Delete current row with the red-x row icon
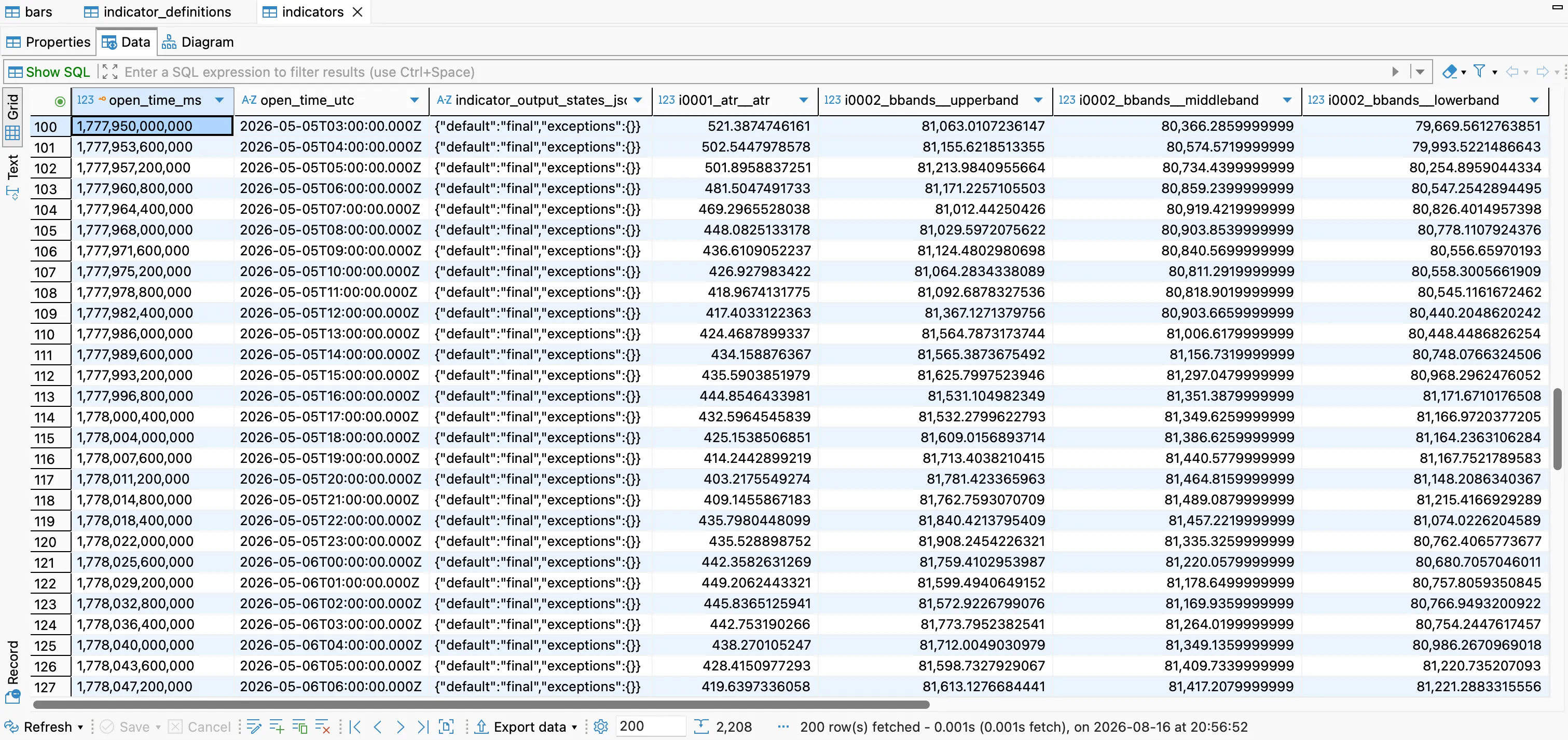This screenshot has height=740, width=1568. 322,727
